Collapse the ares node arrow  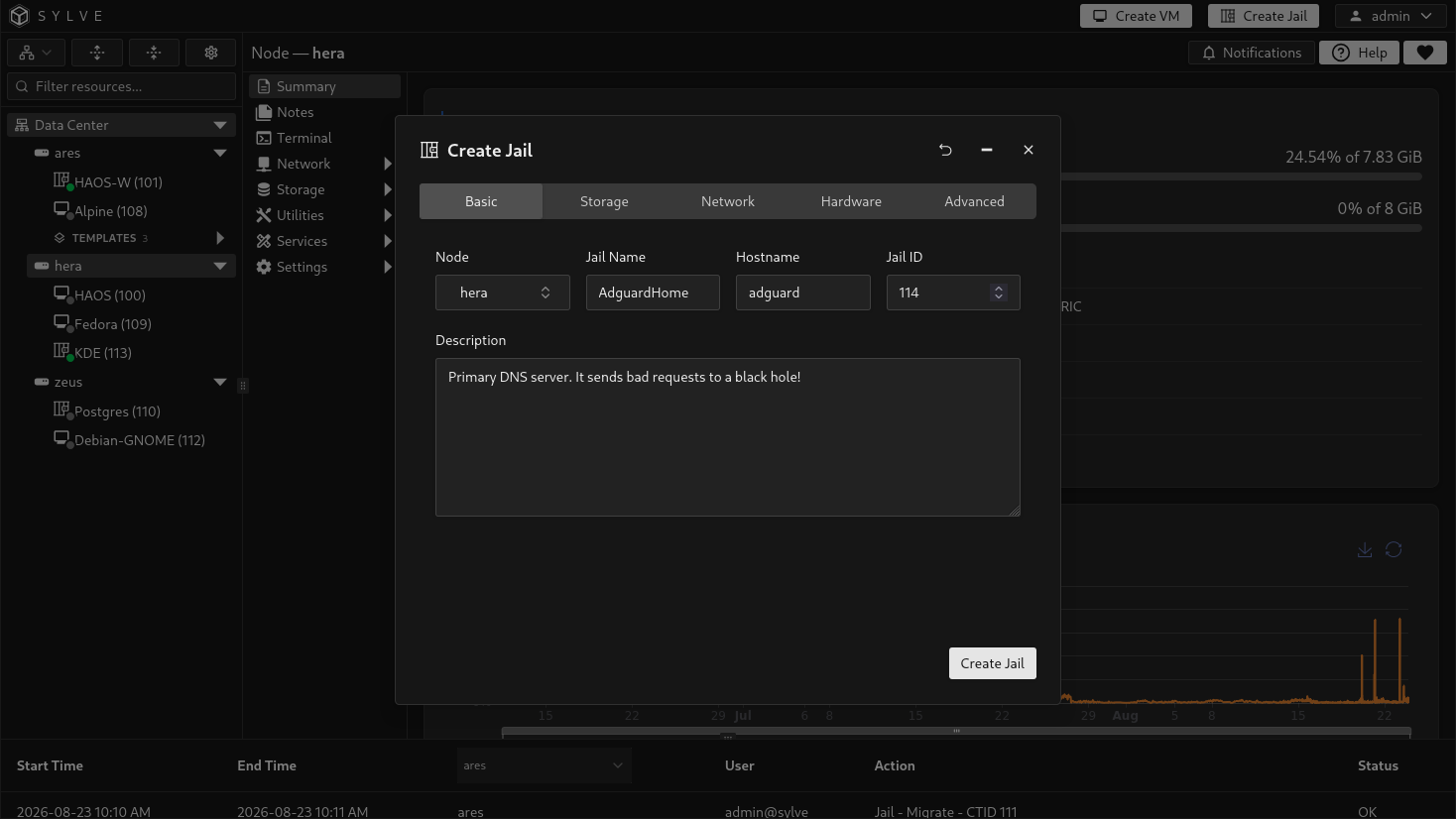click(220, 153)
